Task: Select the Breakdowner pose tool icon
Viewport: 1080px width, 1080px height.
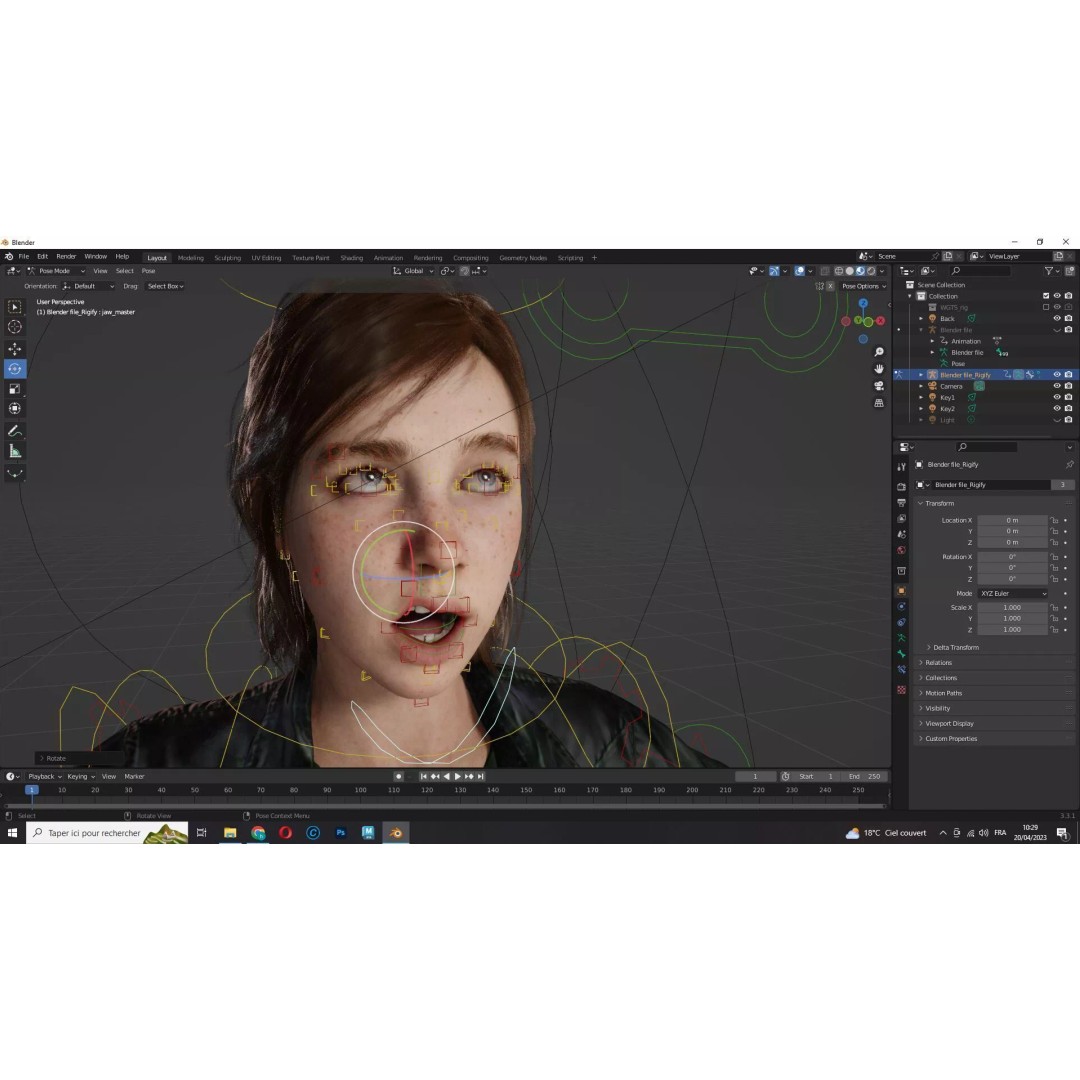Action: coord(14,473)
